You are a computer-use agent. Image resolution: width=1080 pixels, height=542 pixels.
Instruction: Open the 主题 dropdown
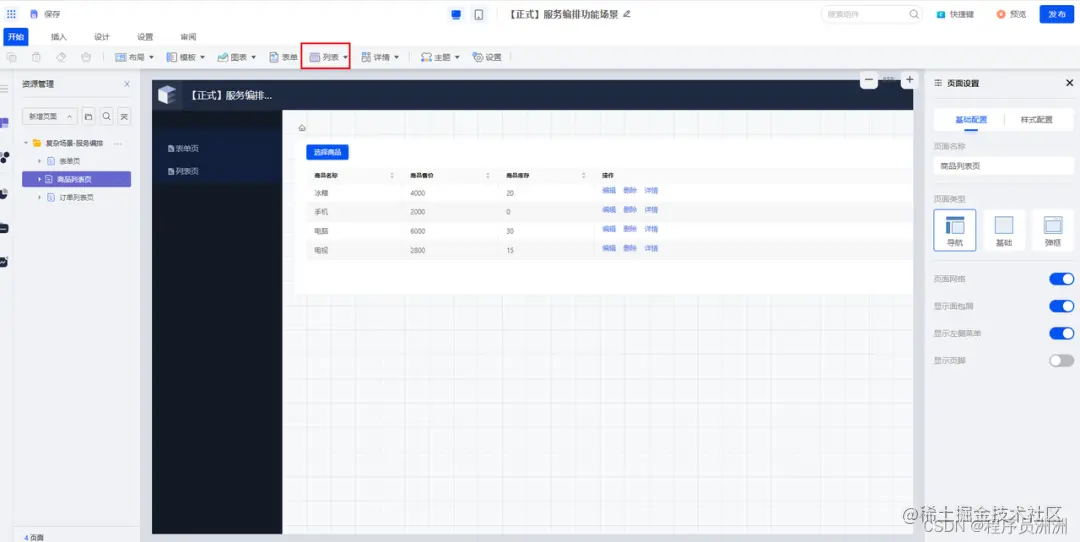(440, 57)
